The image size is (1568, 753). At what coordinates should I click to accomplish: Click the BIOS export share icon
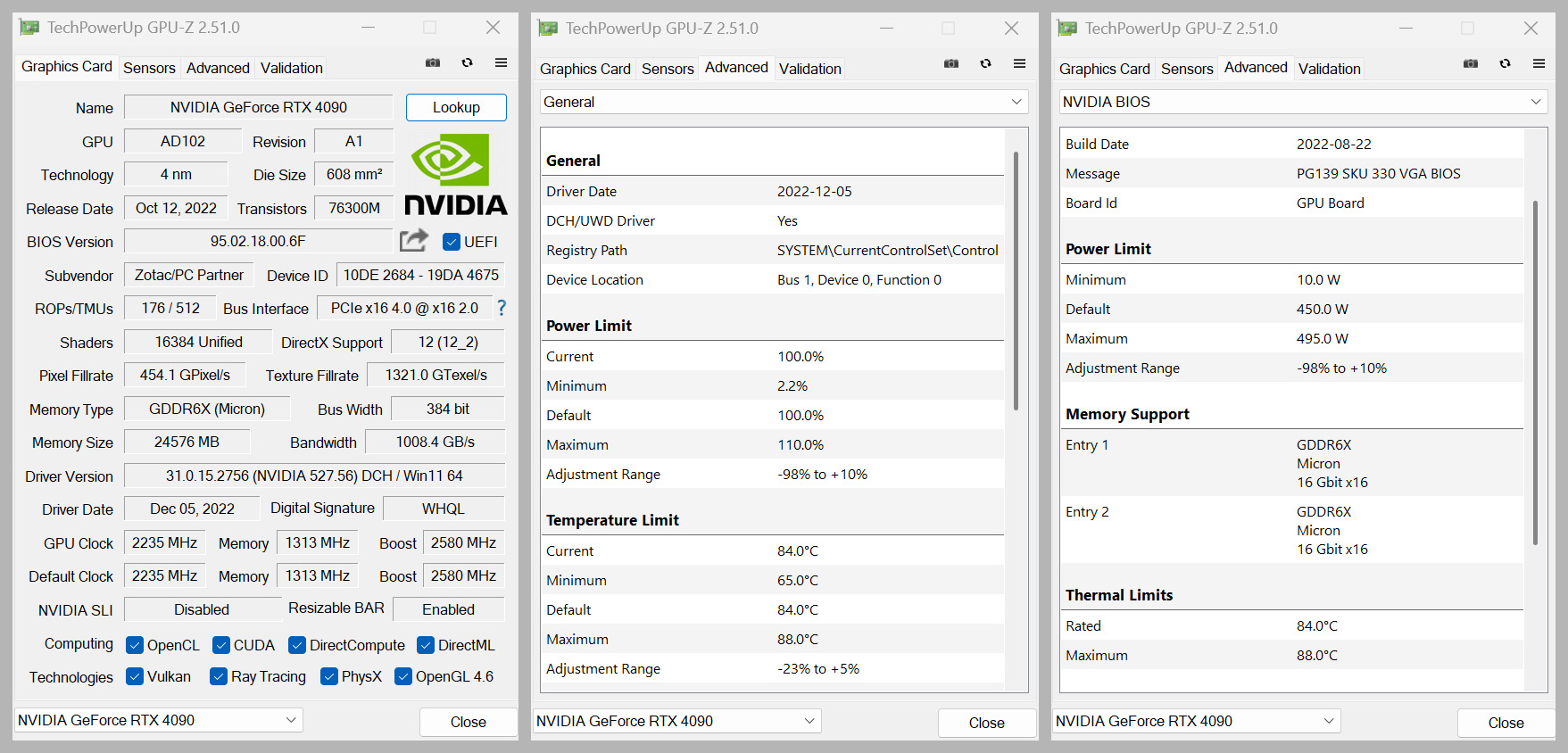tap(413, 240)
